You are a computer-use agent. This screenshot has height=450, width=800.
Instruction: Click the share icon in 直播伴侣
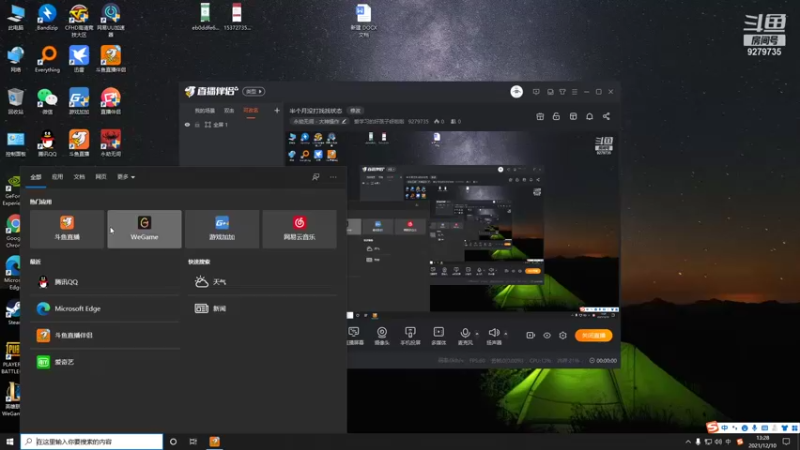606,116
